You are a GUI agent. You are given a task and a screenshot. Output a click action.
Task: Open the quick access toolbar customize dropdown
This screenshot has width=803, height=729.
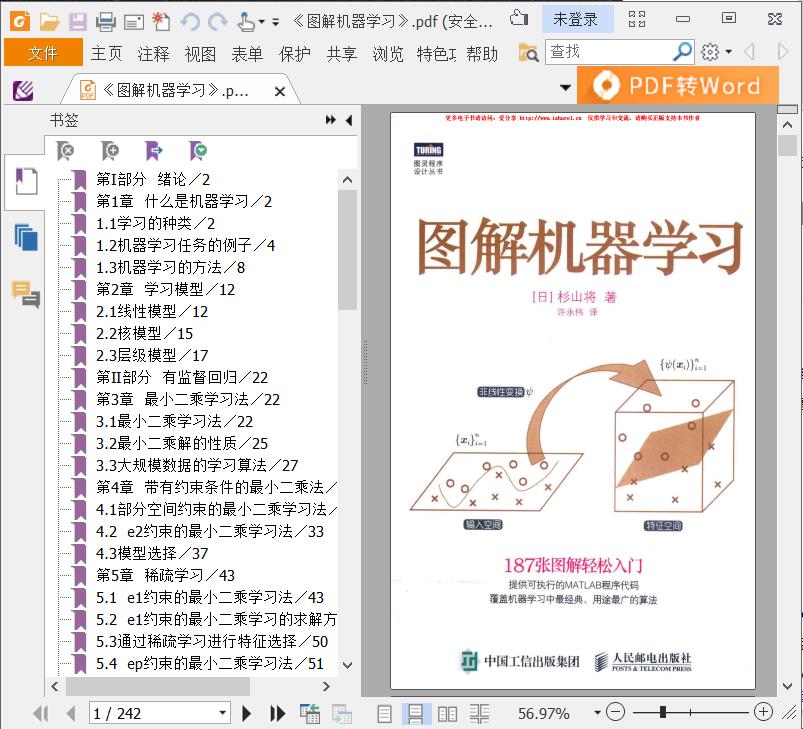click(x=276, y=22)
